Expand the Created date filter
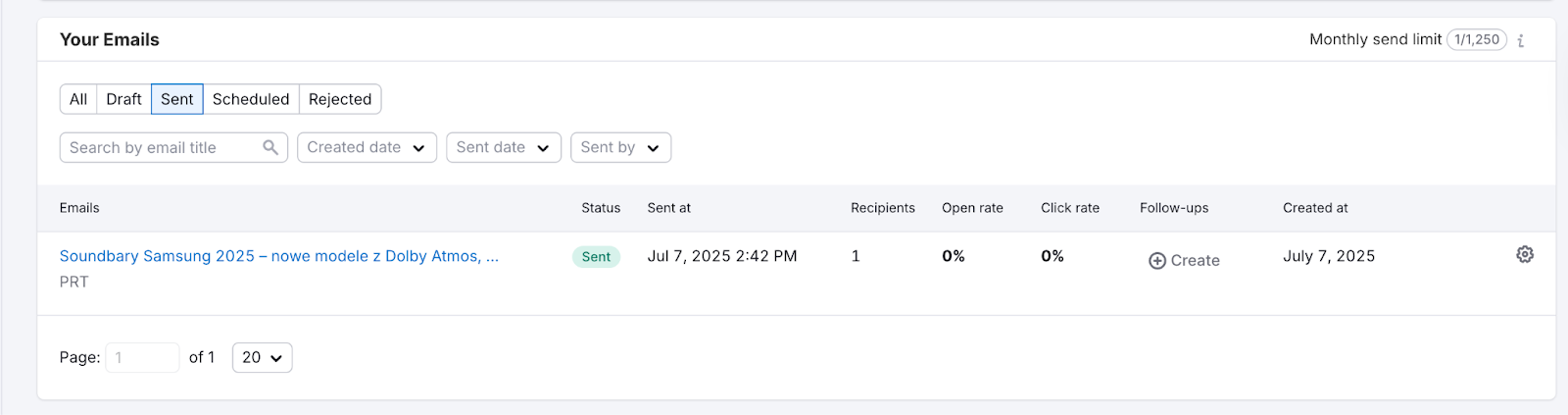 click(x=367, y=147)
